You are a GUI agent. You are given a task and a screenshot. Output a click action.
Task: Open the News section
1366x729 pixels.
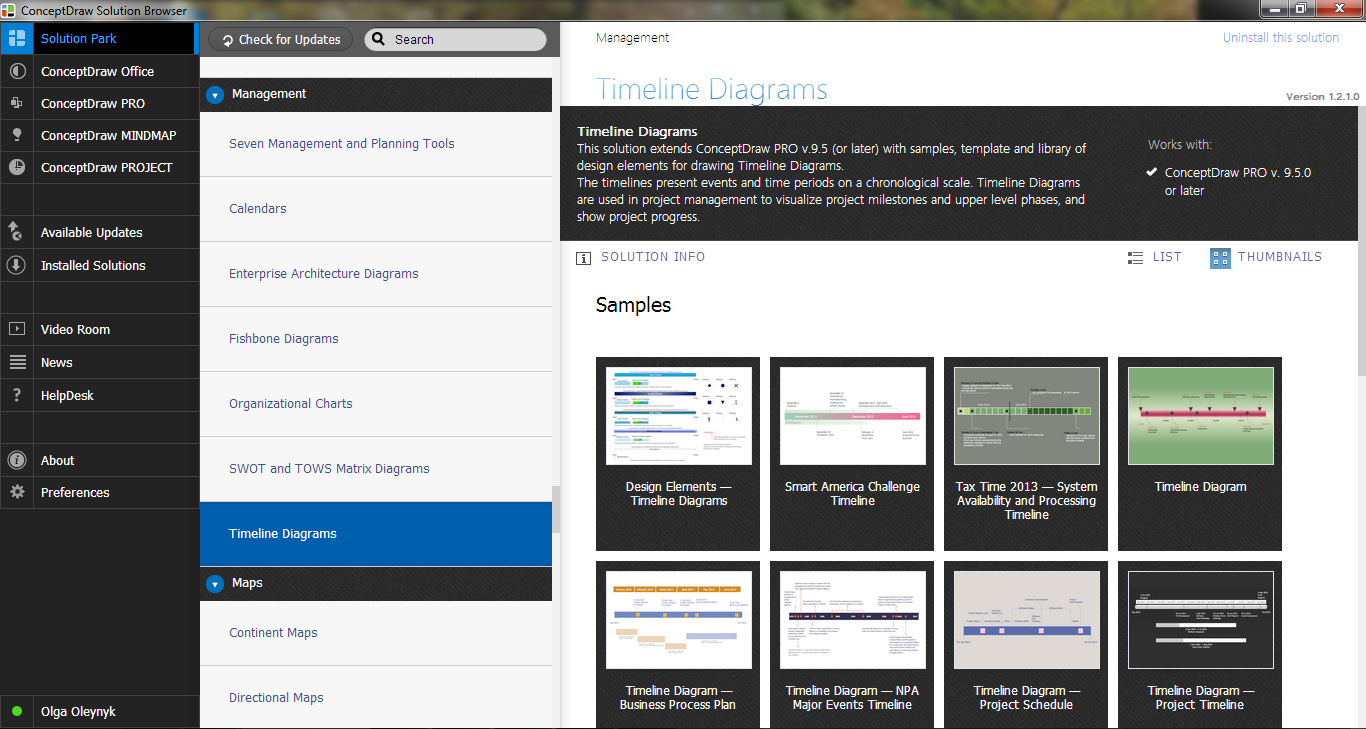[x=99, y=362]
